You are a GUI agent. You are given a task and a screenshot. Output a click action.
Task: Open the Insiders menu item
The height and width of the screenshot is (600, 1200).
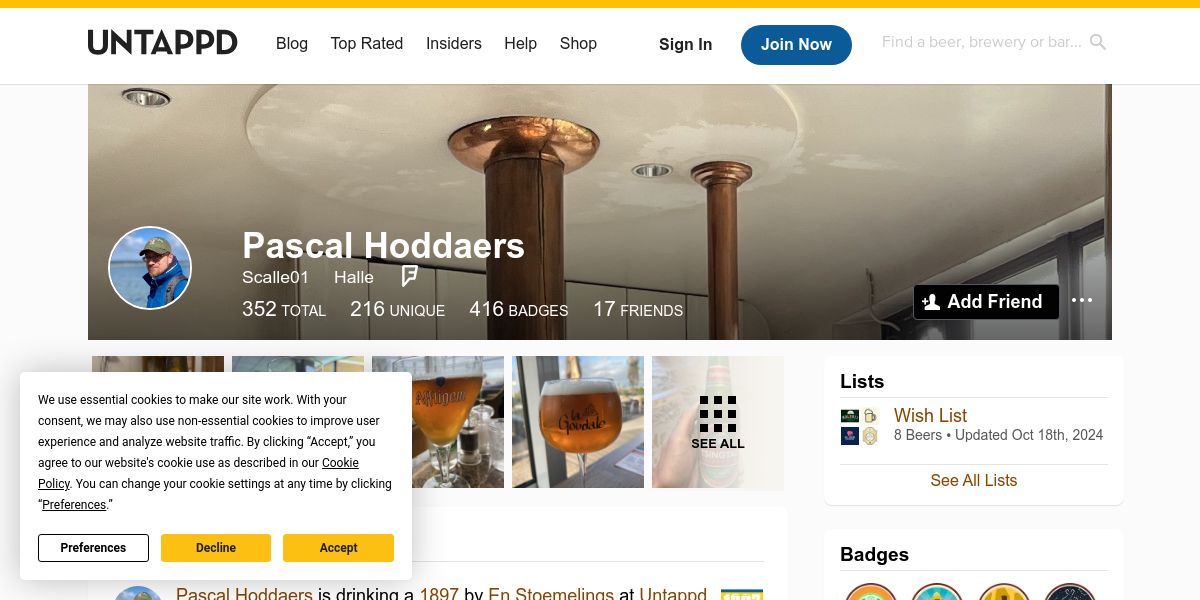[x=454, y=43]
